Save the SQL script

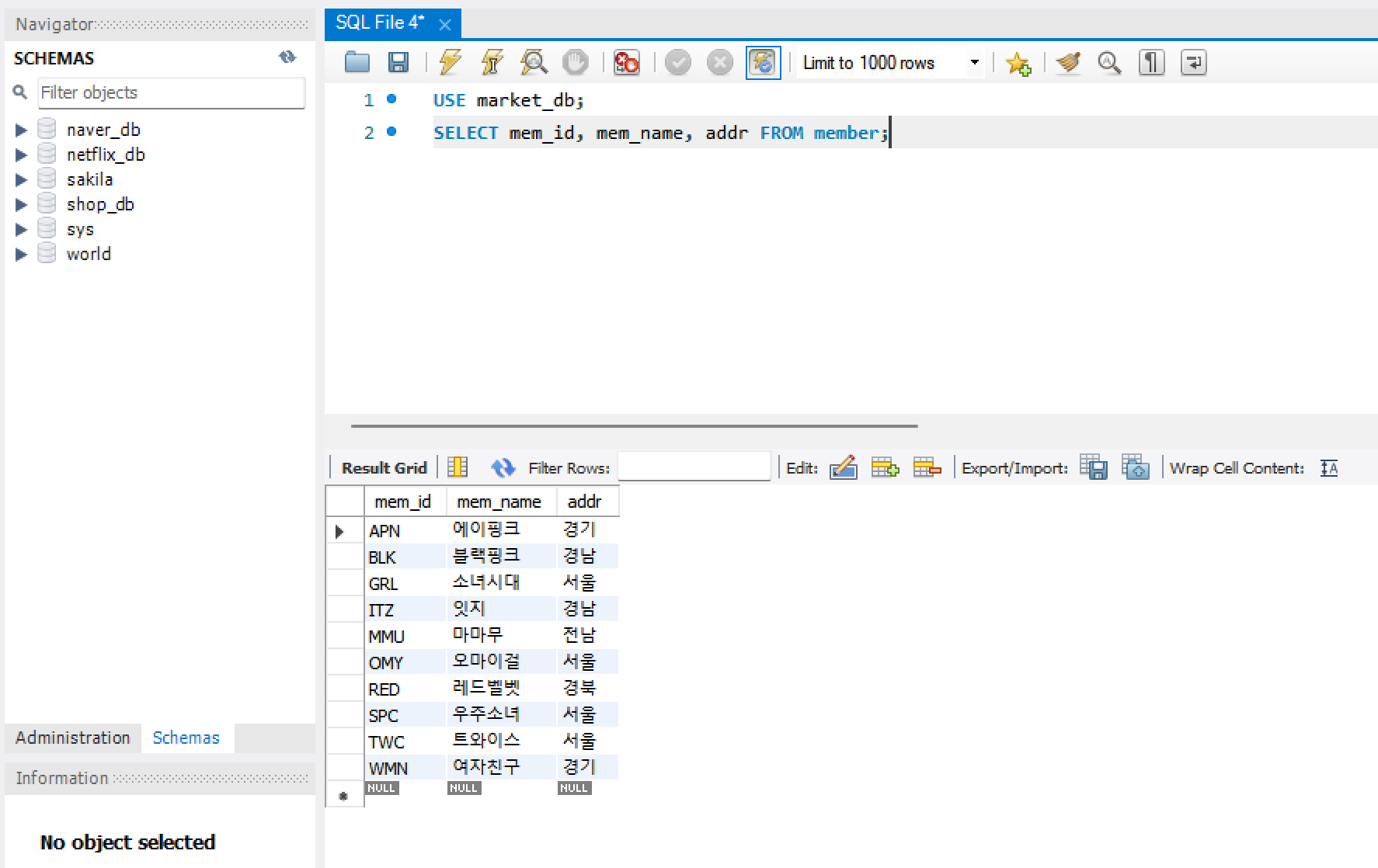(x=398, y=62)
